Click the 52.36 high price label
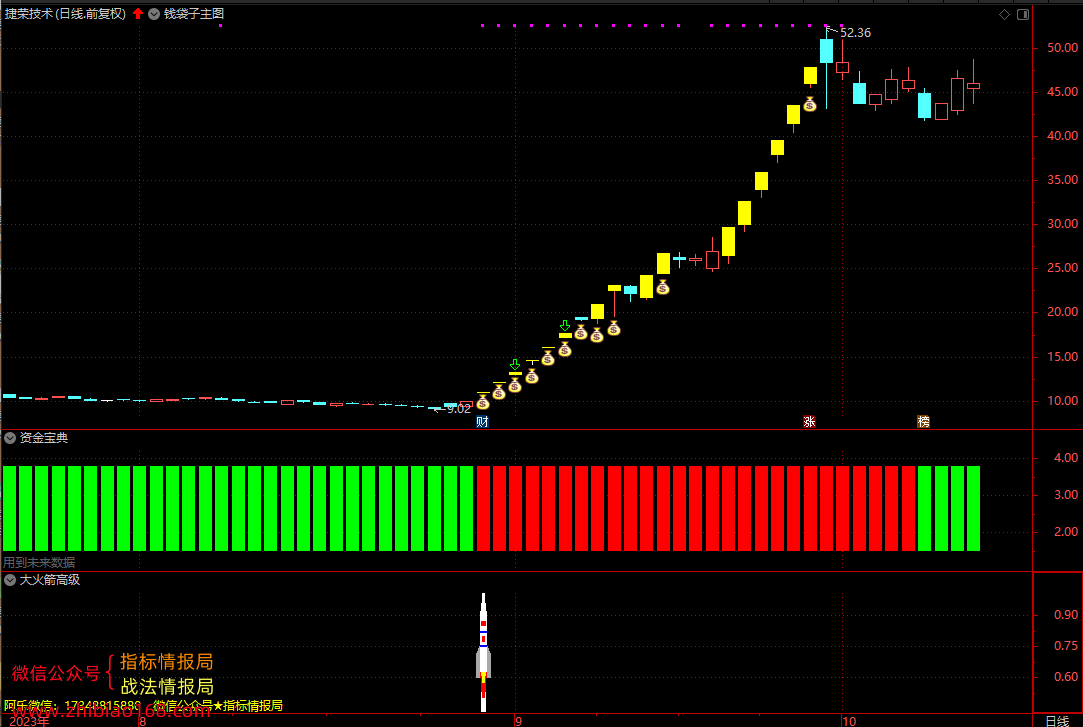This screenshot has height=727, width=1083. pos(855,32)
